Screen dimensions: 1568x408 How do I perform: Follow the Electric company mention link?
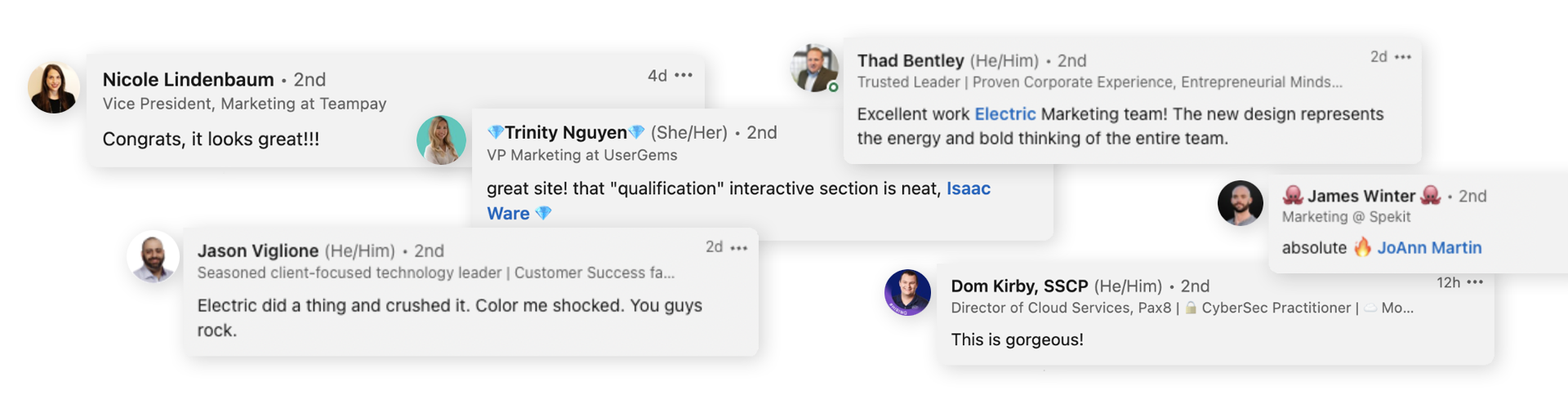click(1005, 114)
